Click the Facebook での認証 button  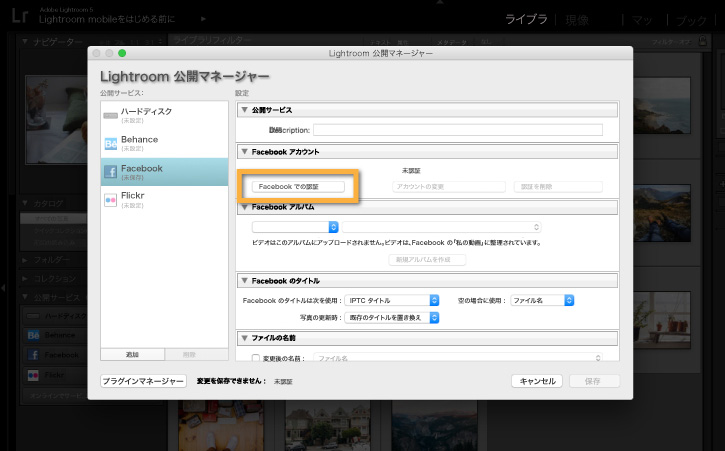[298, 186]
